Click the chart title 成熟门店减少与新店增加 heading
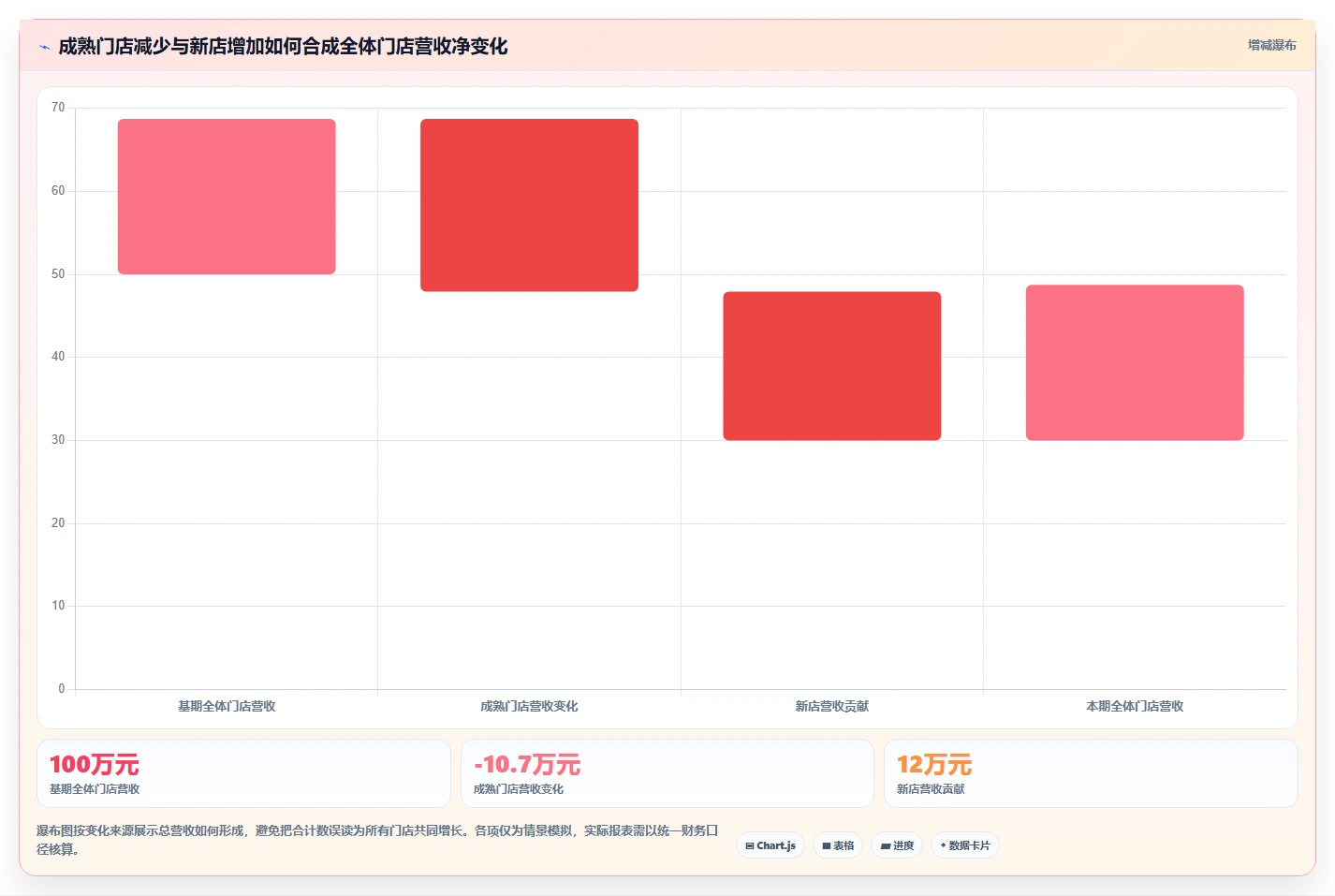The width and height of the screenshot is (1335, 896). coord(283,46)
